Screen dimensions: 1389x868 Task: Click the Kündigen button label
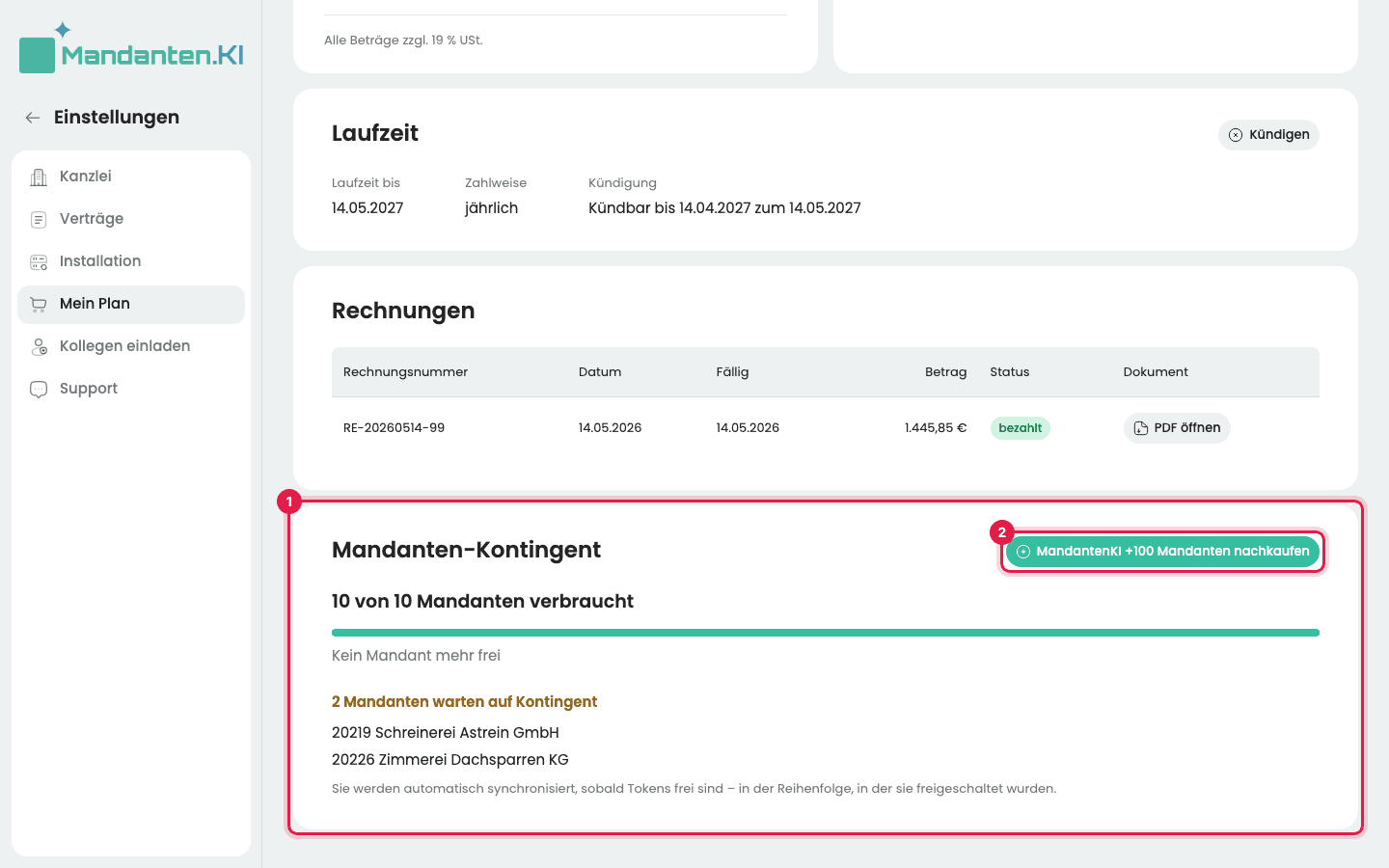pos(1279,135)
